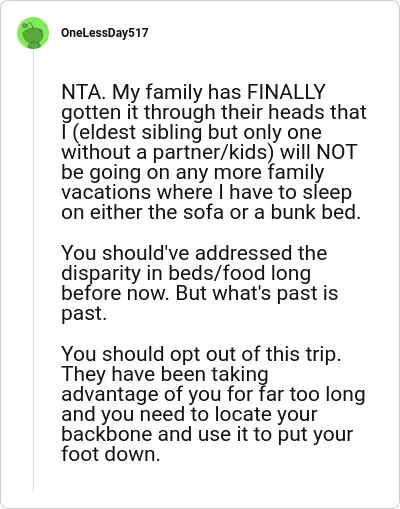Click the green Reddit avatar icon
The width and height of the screenshot is (400, 509).
[33, 33]
